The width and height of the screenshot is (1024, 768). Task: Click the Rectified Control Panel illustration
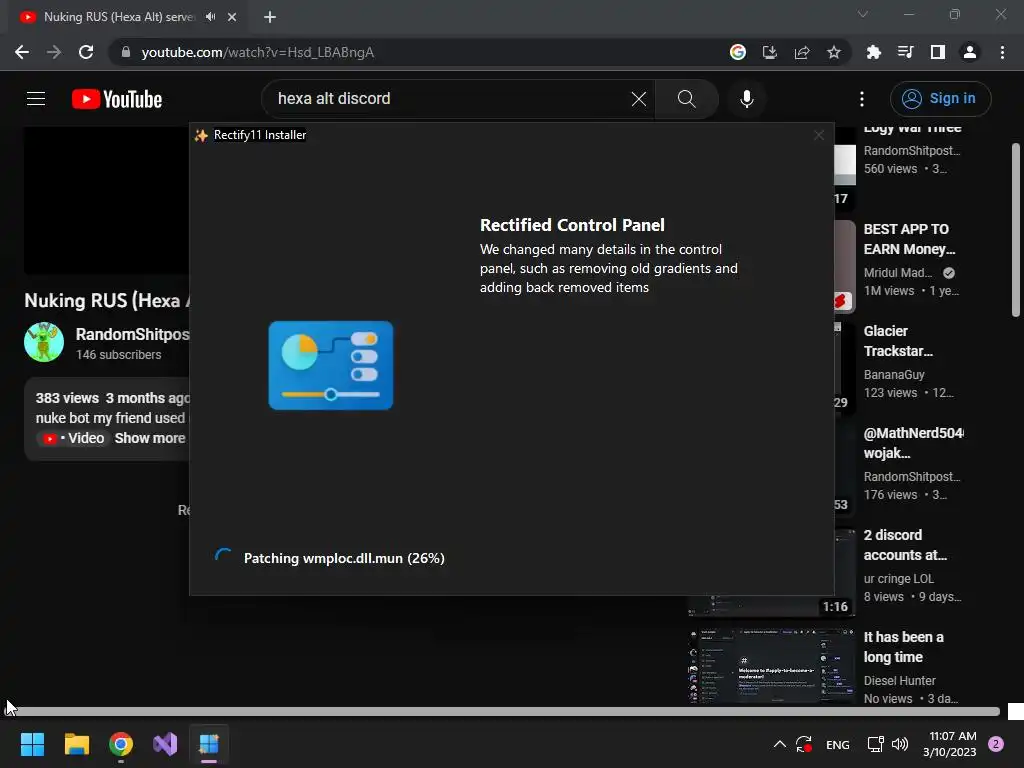pyautogui.click(x=331, y=365)
